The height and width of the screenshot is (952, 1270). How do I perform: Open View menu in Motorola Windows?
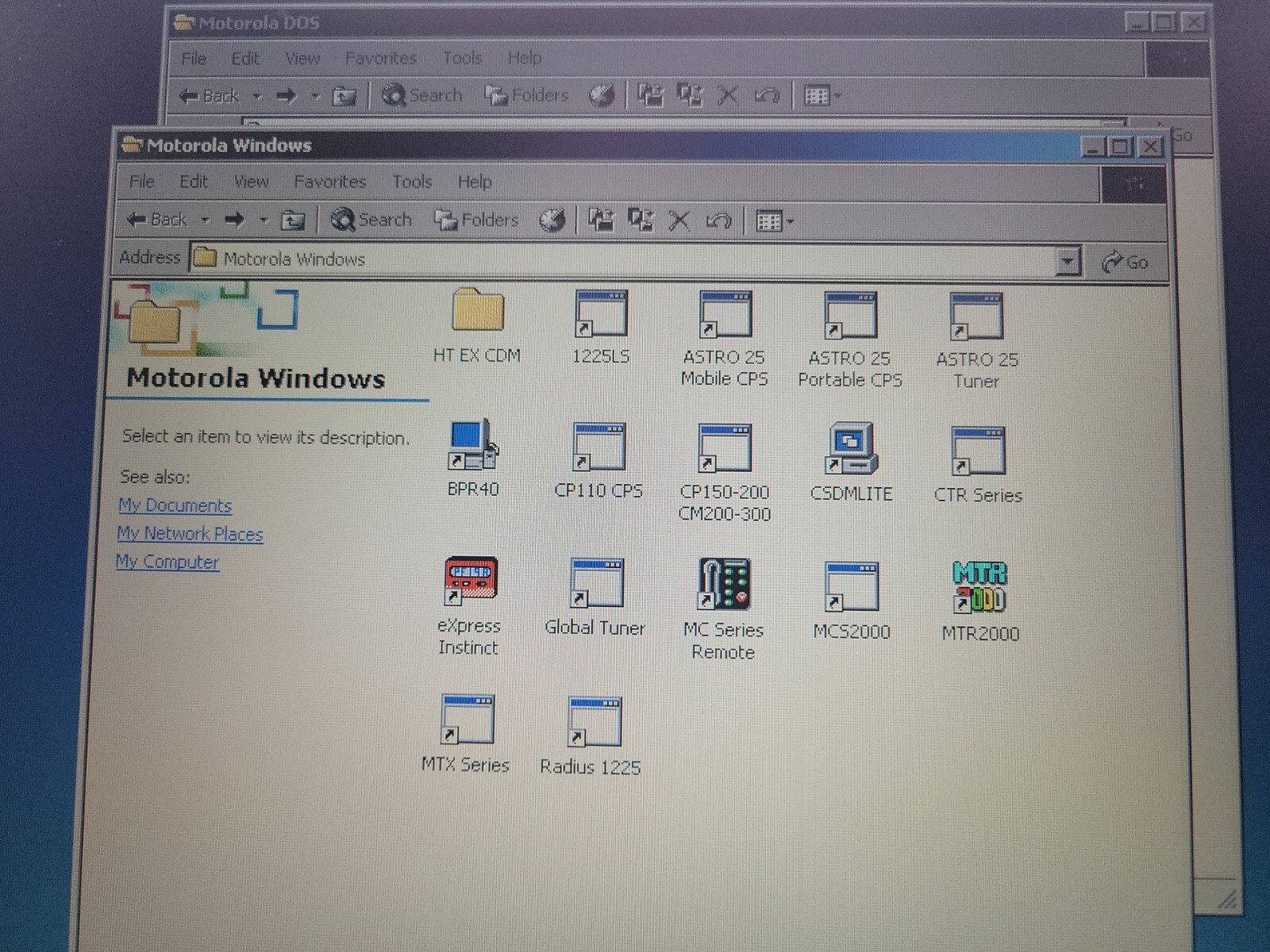[x=251, y=182]
